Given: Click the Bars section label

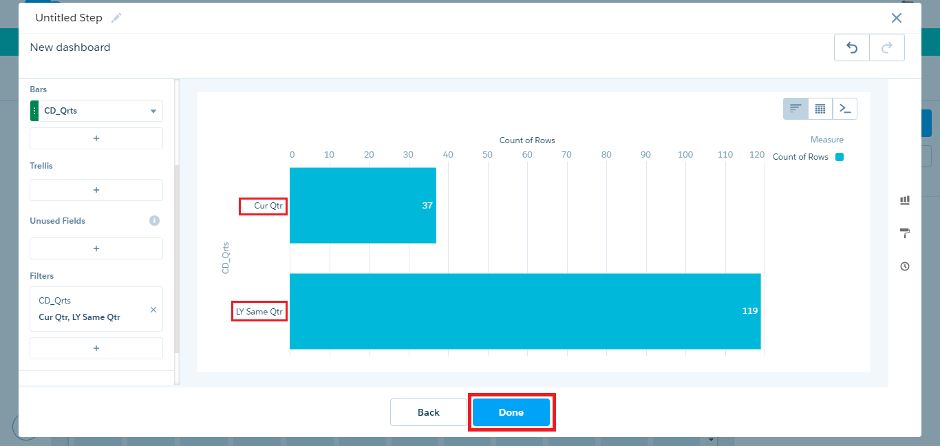Looking at the screenshot, I should click(38, 89).
